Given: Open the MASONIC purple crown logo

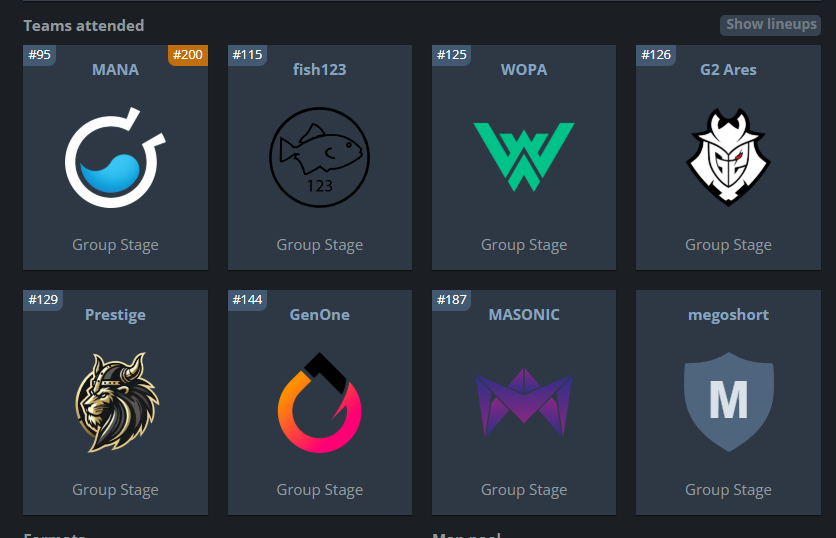Looking at the screenshot, I should point(524,402).
